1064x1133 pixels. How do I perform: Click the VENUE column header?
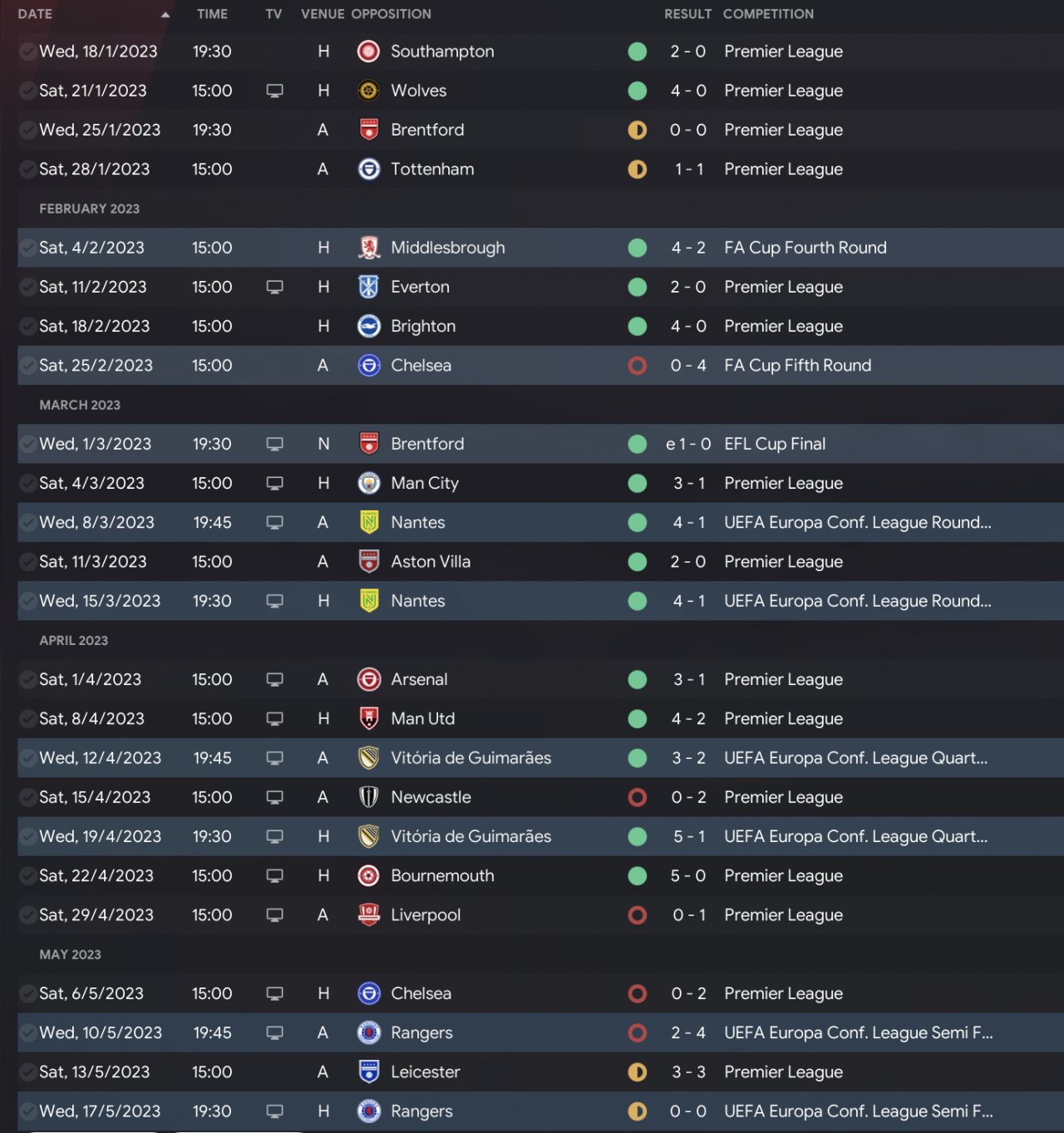pyautogui.click(x=323, y=14)
